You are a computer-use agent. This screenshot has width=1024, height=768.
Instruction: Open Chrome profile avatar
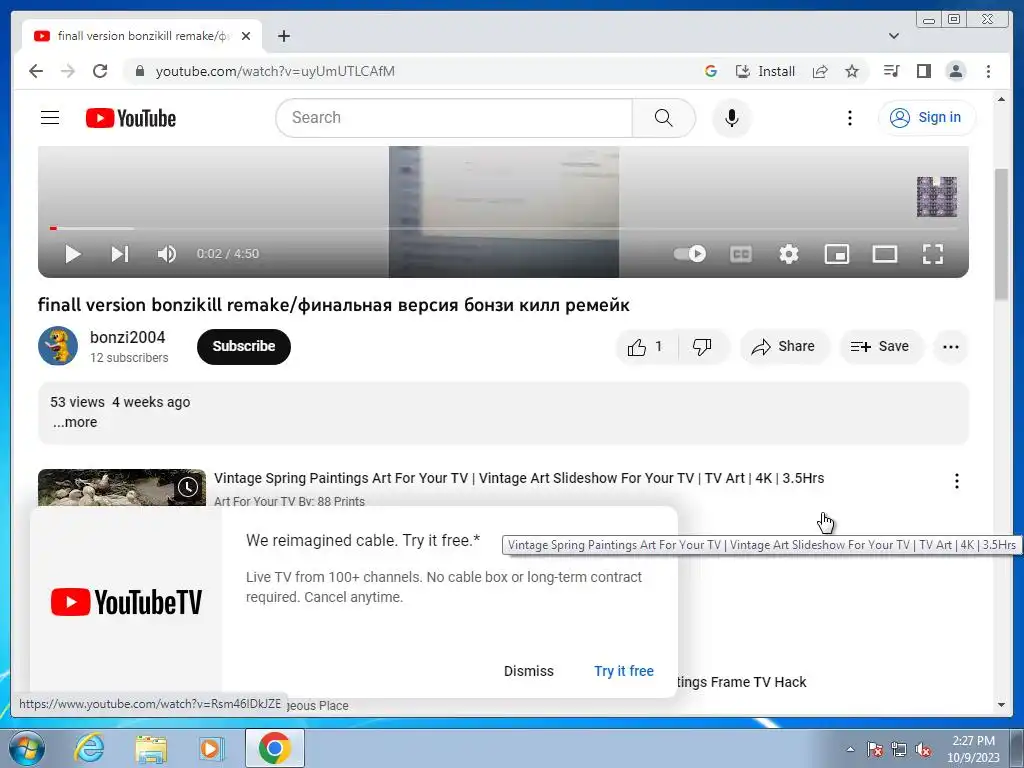point(955,71)
